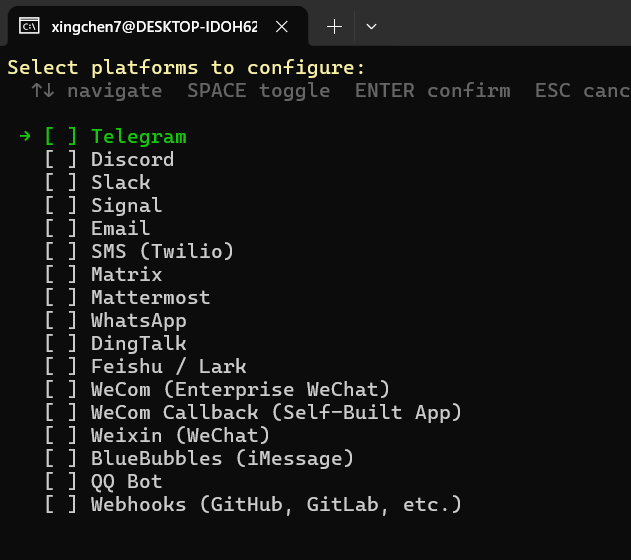Toggle the Slack checkbox
631x560 pixels.
[x=60, y=182]
